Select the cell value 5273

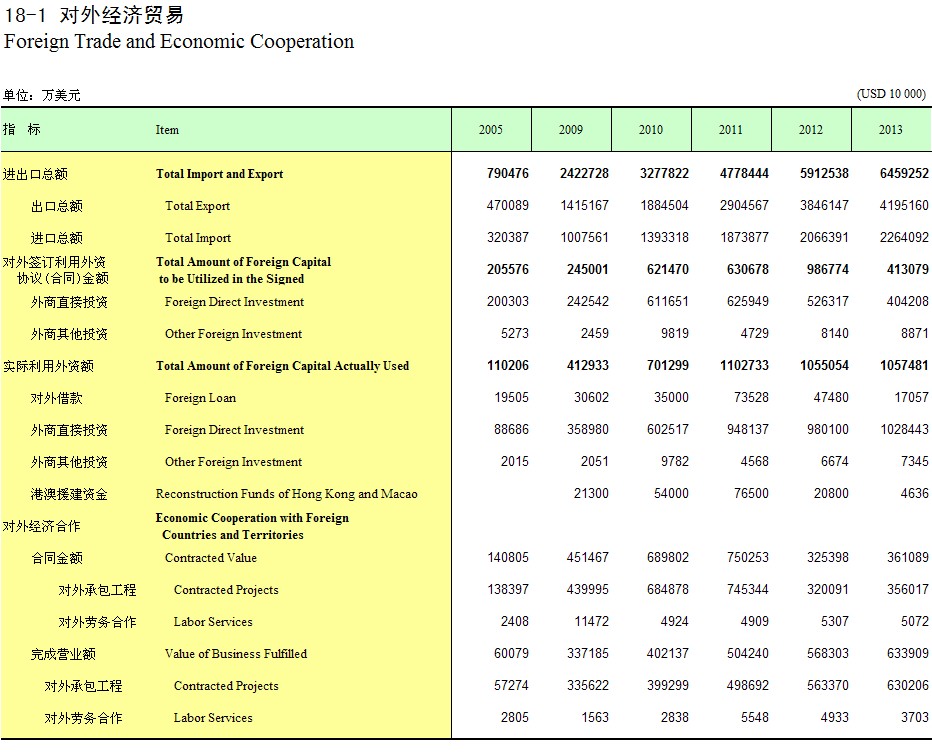click(515, 333)
